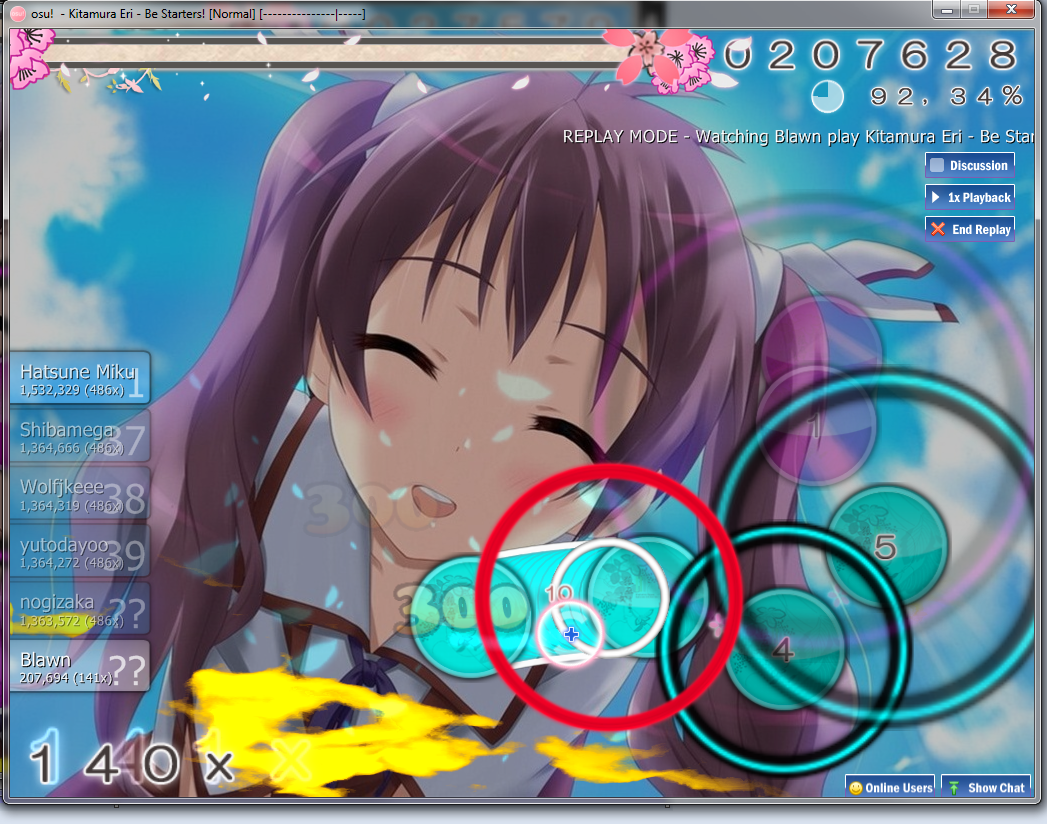1047x824 pixels.
Task: End the replay
Action: point(970,229)
